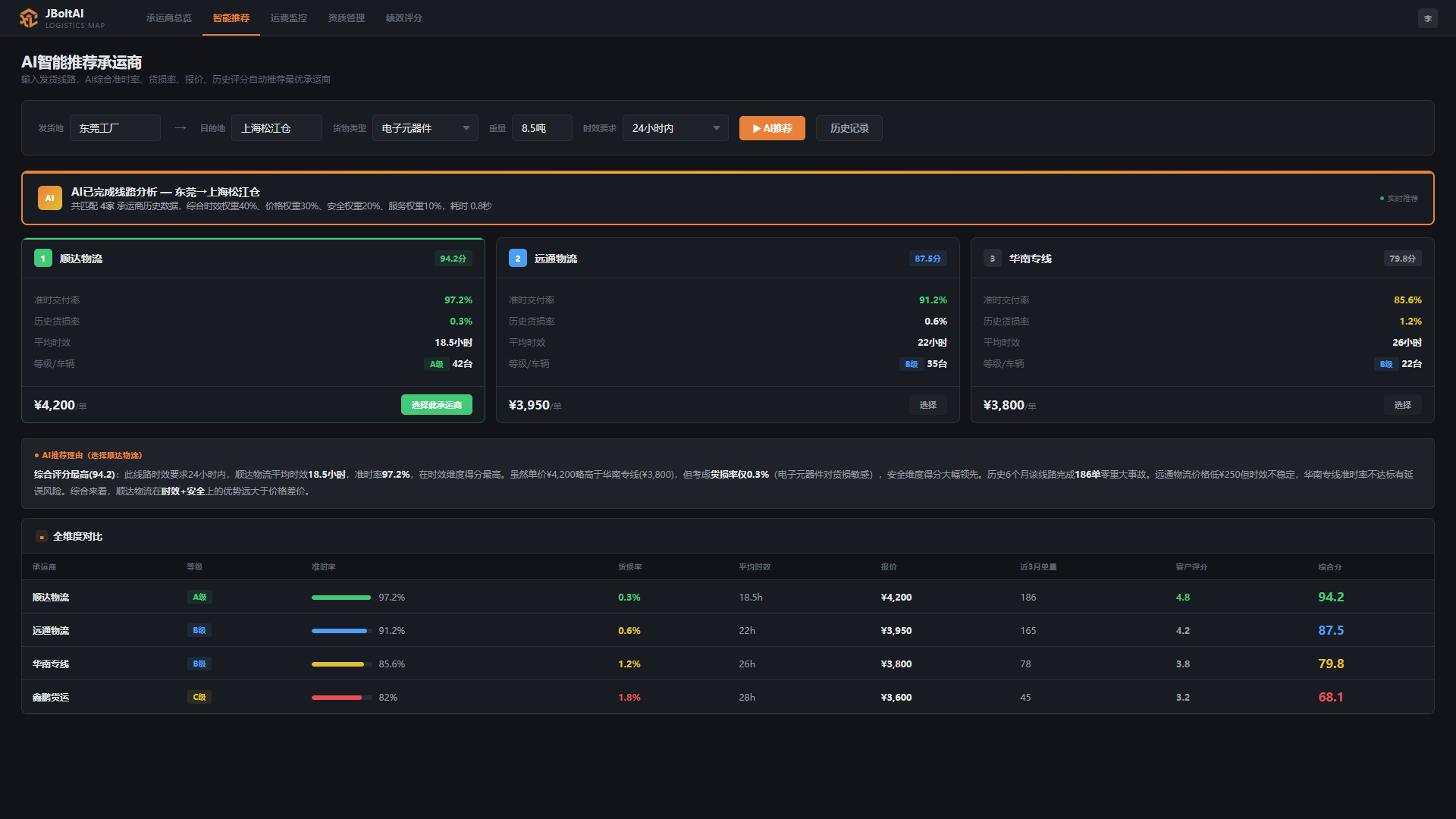
Task: Click the blue rank 2 badge
Action: (518, 259)
